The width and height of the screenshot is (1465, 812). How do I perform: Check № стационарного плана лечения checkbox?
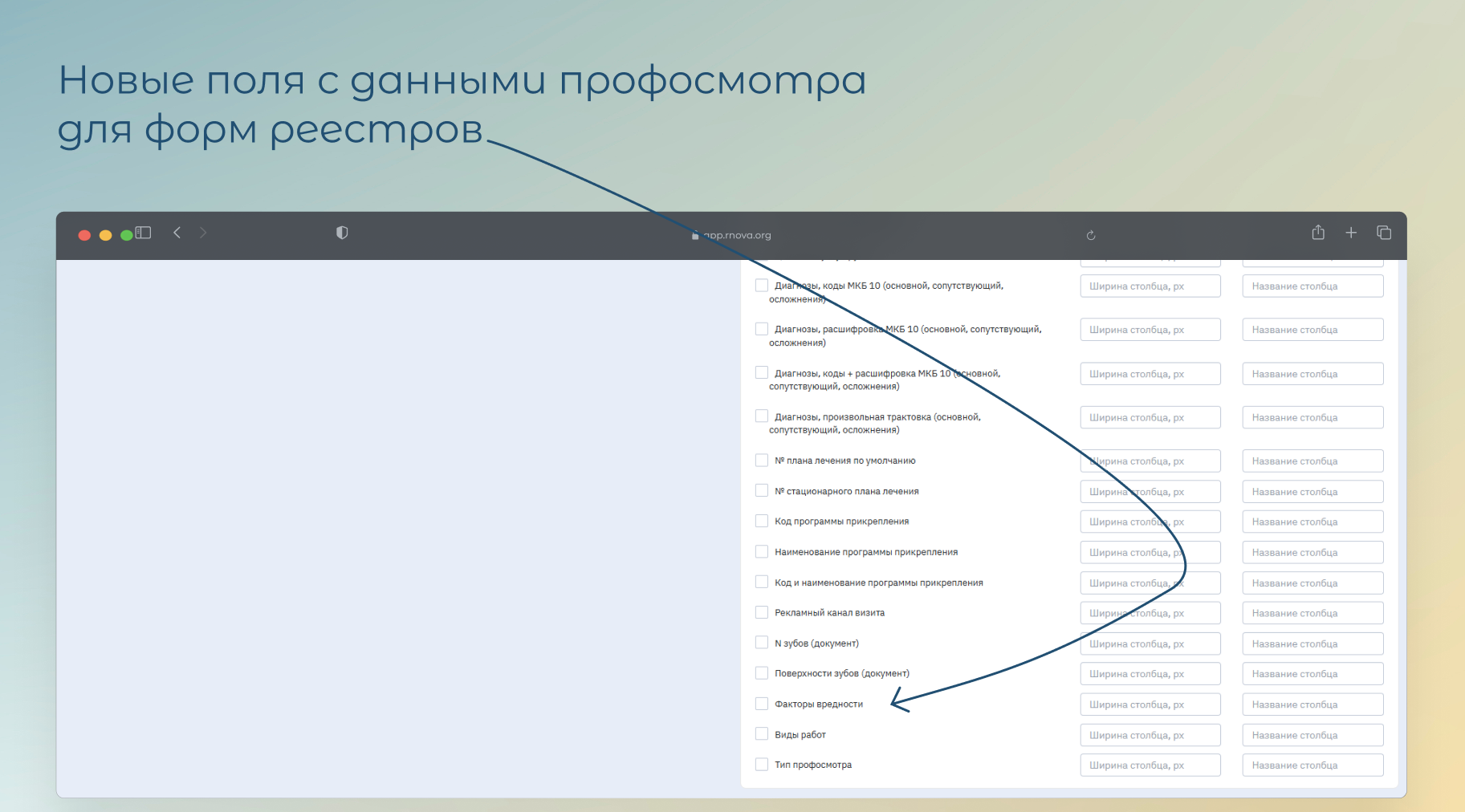[x=762, y=491]
